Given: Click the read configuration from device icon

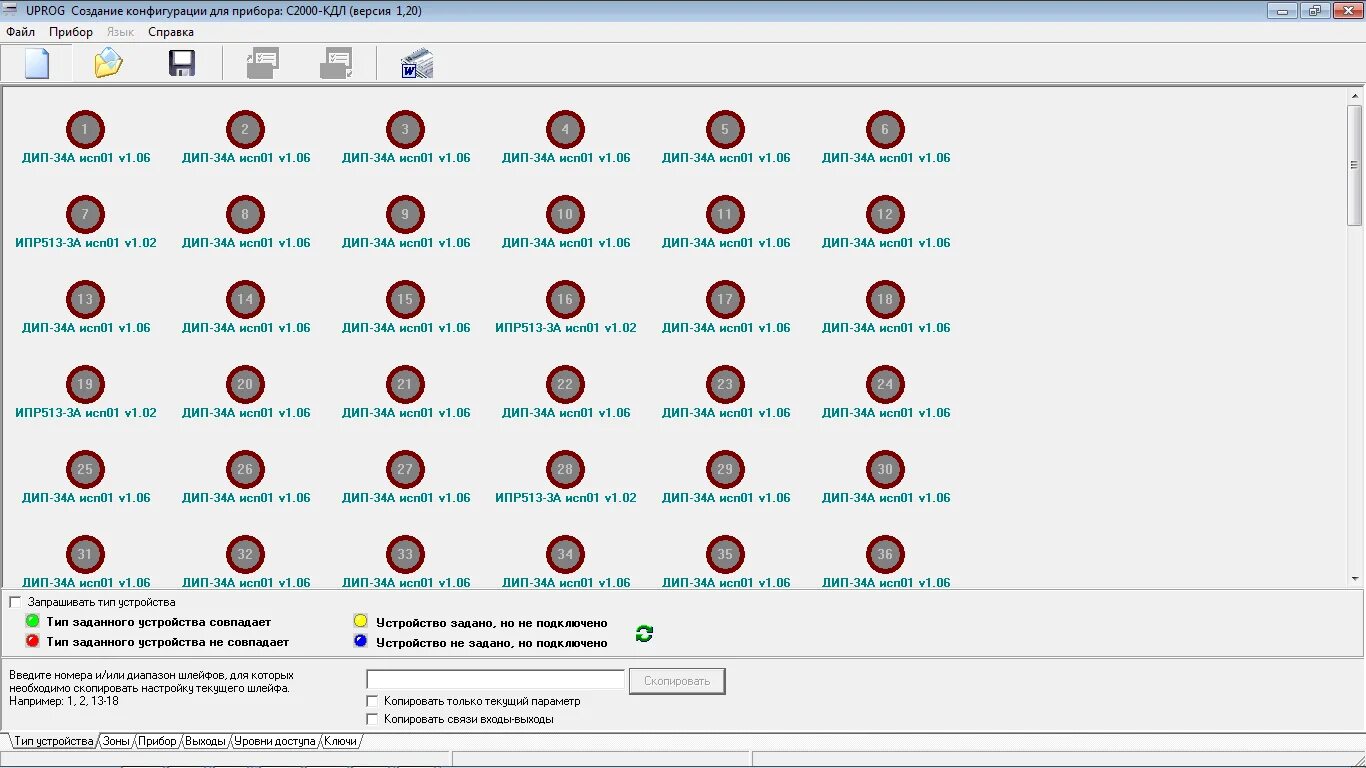Looking at the screenshot, I should click(262, 63).
